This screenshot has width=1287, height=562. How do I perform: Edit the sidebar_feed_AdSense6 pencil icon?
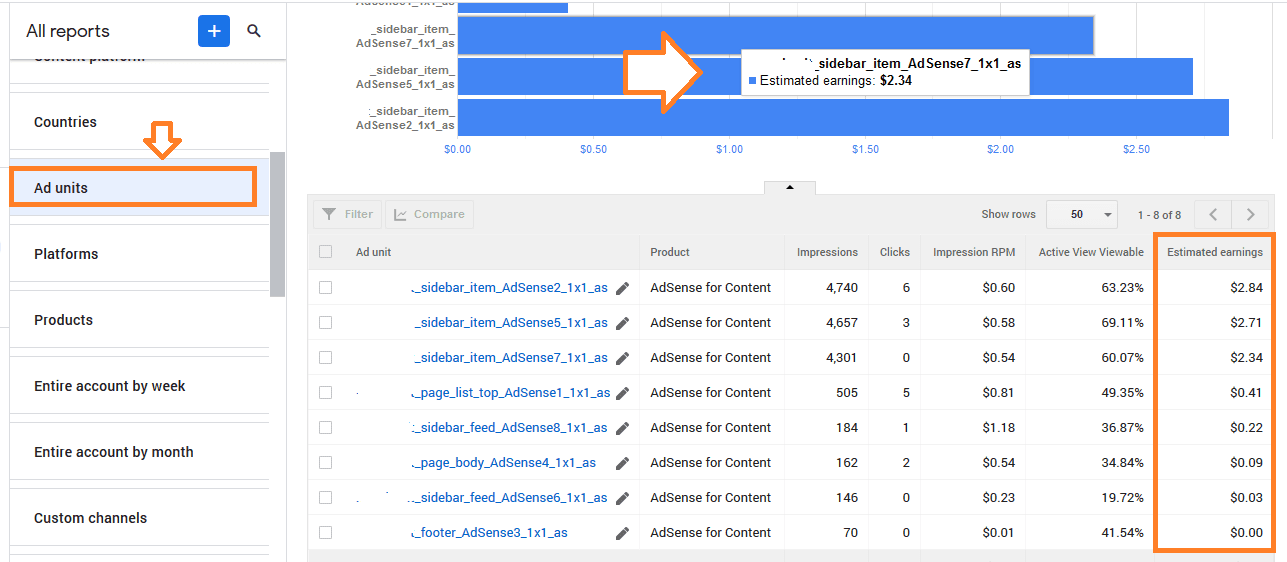[x=623, y=498]
